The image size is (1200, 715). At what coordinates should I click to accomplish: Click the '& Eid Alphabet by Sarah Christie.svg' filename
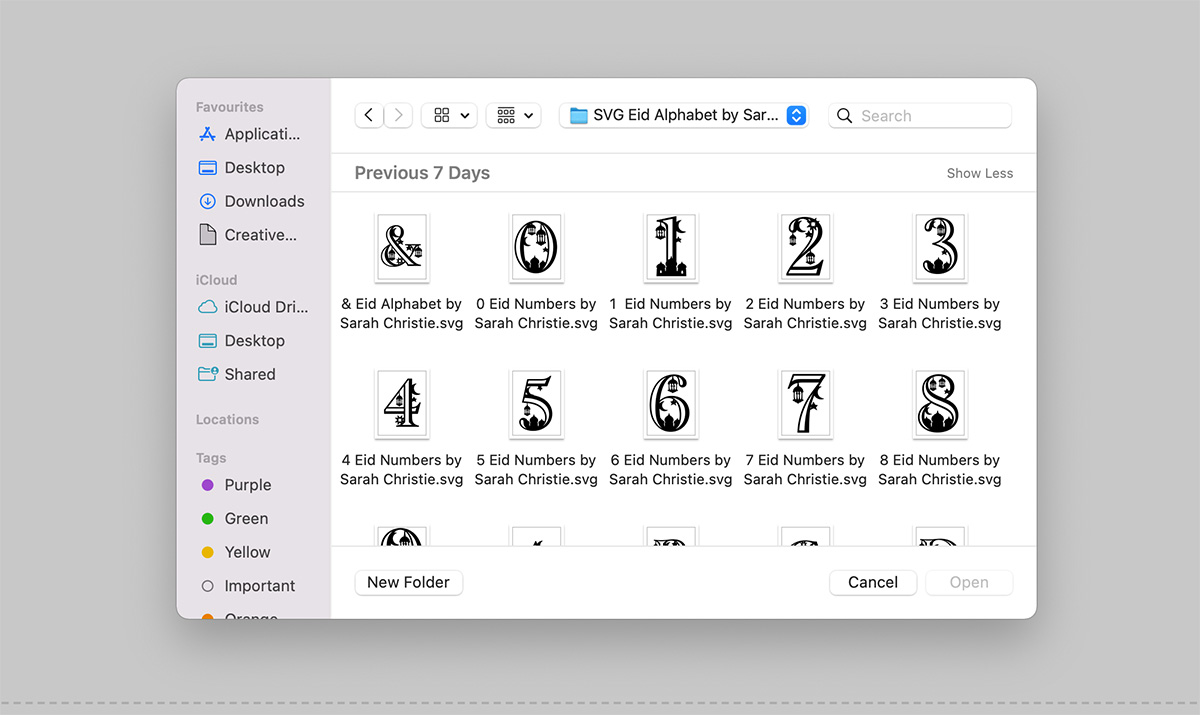[x=401, y=313]
